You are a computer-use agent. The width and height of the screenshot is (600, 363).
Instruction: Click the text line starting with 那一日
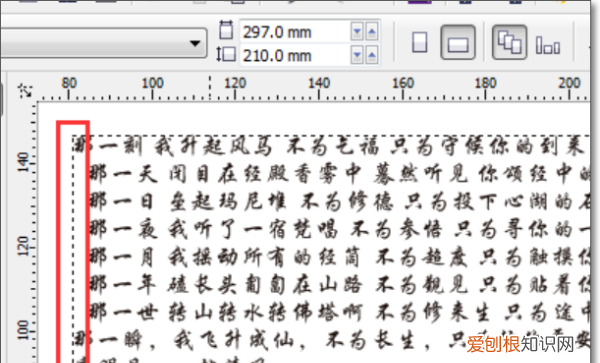point(340,202)
